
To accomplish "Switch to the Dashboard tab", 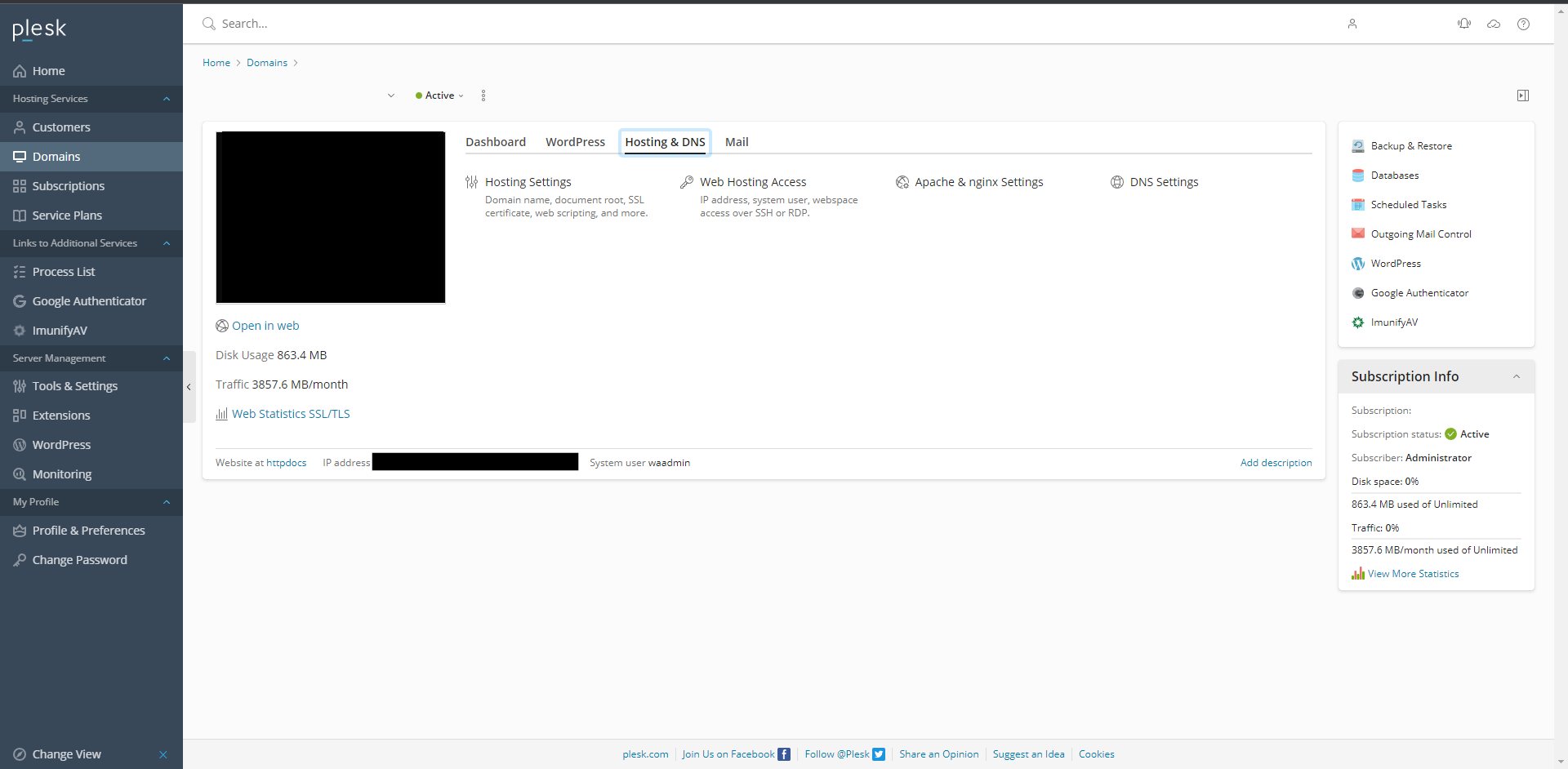I will (x=495, y=142).
